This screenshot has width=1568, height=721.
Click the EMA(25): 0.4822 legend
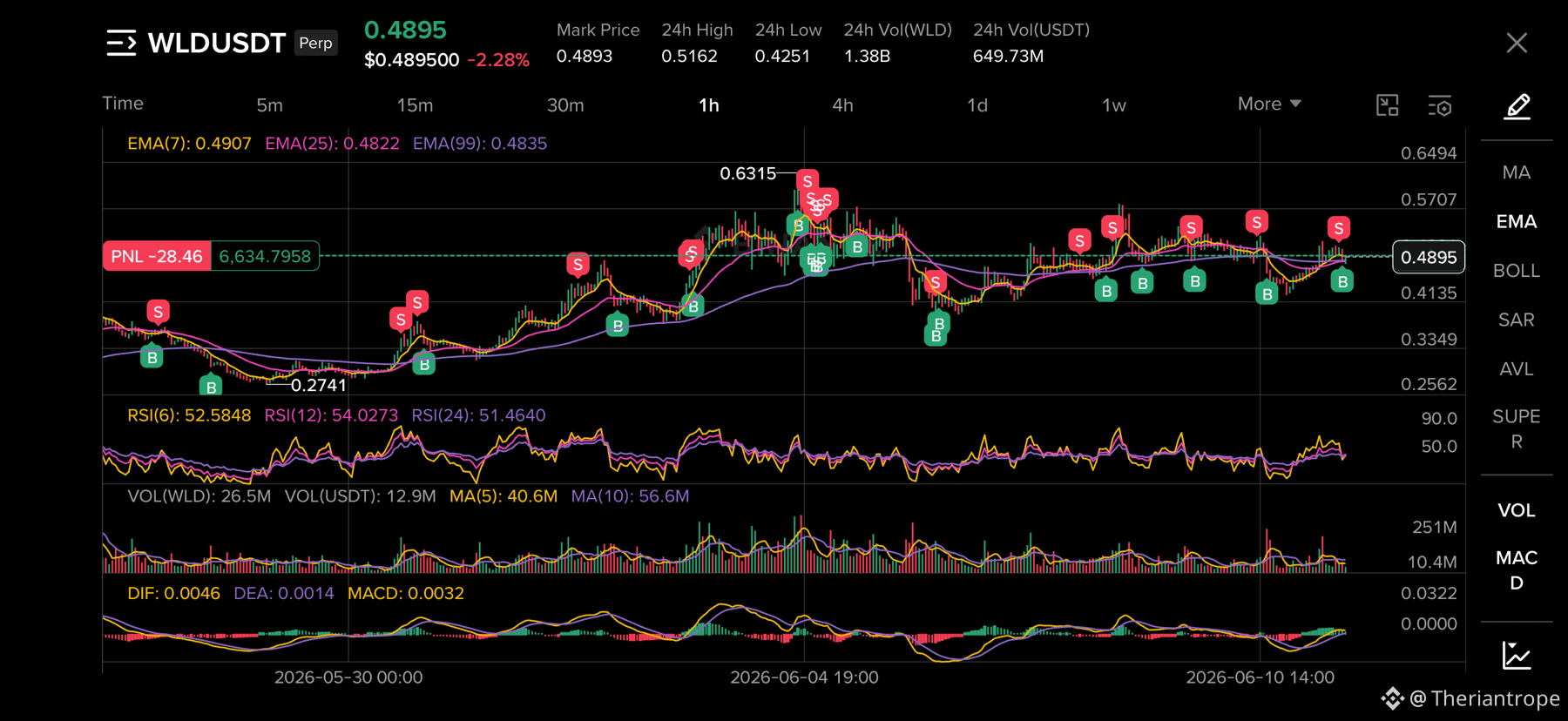pyautogui.click(x=332, y=144)
